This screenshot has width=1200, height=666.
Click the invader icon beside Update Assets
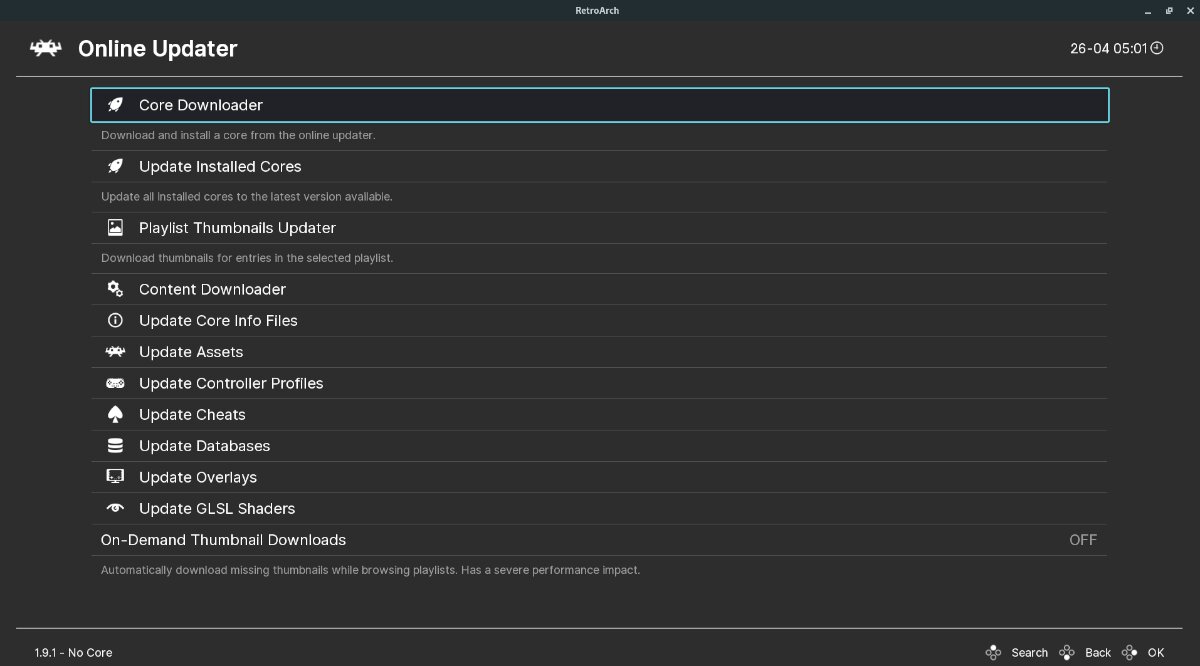(116, 352)
